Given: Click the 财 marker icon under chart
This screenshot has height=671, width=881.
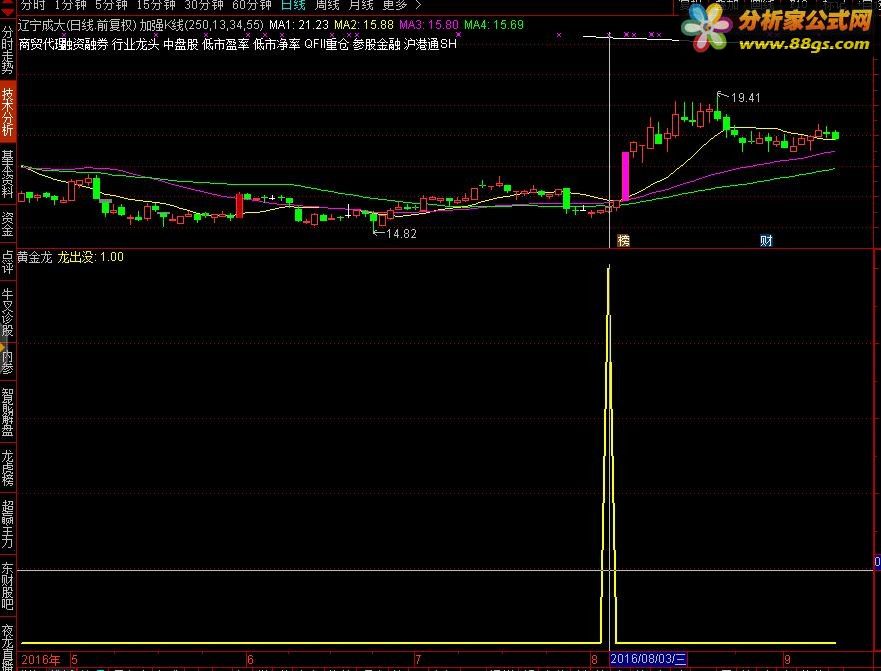Looking at the screenshot, I should click(x=766, y=241).
